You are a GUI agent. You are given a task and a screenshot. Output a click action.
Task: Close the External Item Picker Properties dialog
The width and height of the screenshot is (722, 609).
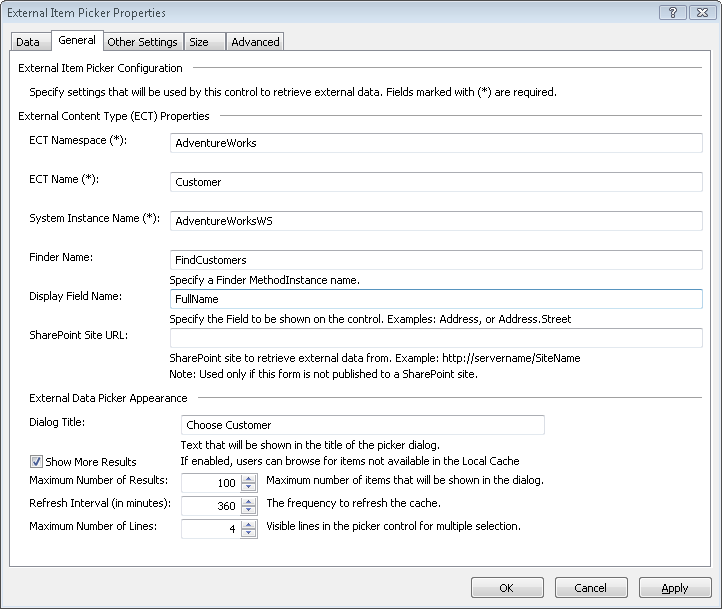tap(702, 13)
